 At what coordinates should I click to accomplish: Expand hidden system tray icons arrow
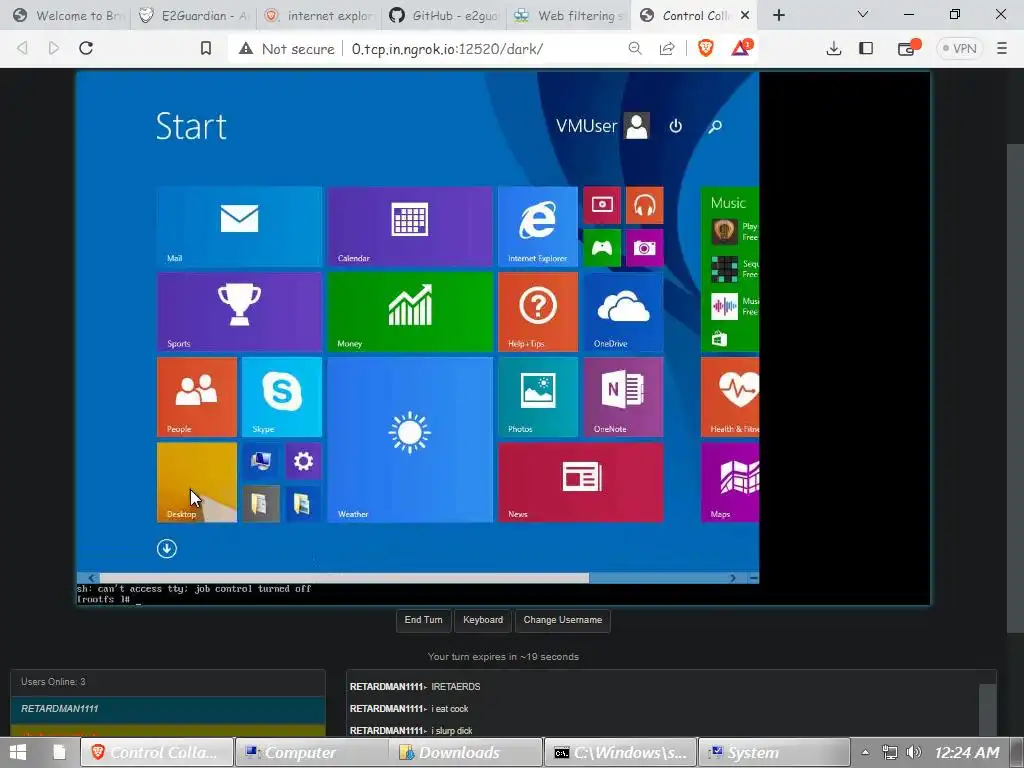click(865, 752)
